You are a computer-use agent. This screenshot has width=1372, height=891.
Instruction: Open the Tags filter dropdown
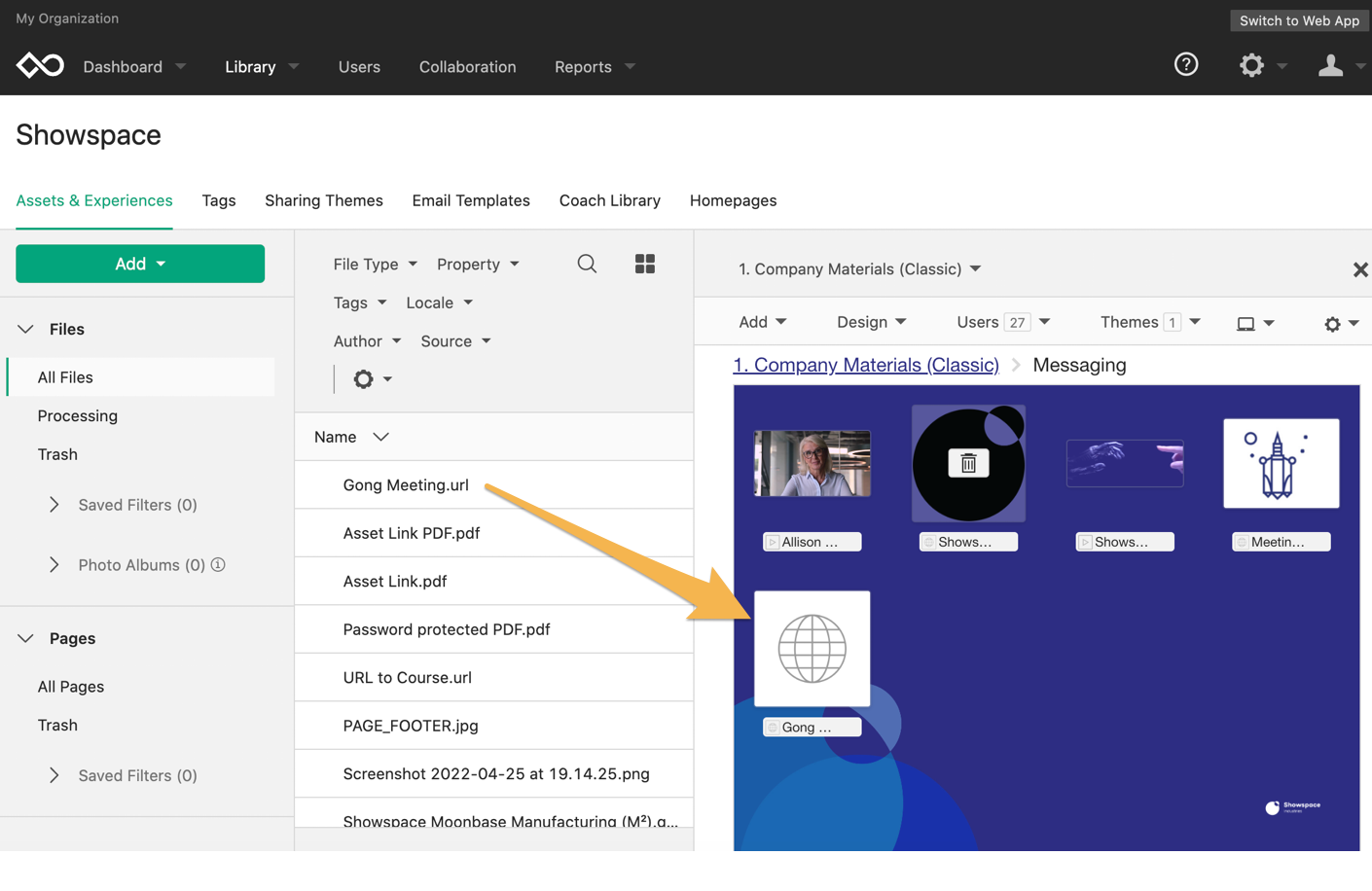(x=360, y=303)
